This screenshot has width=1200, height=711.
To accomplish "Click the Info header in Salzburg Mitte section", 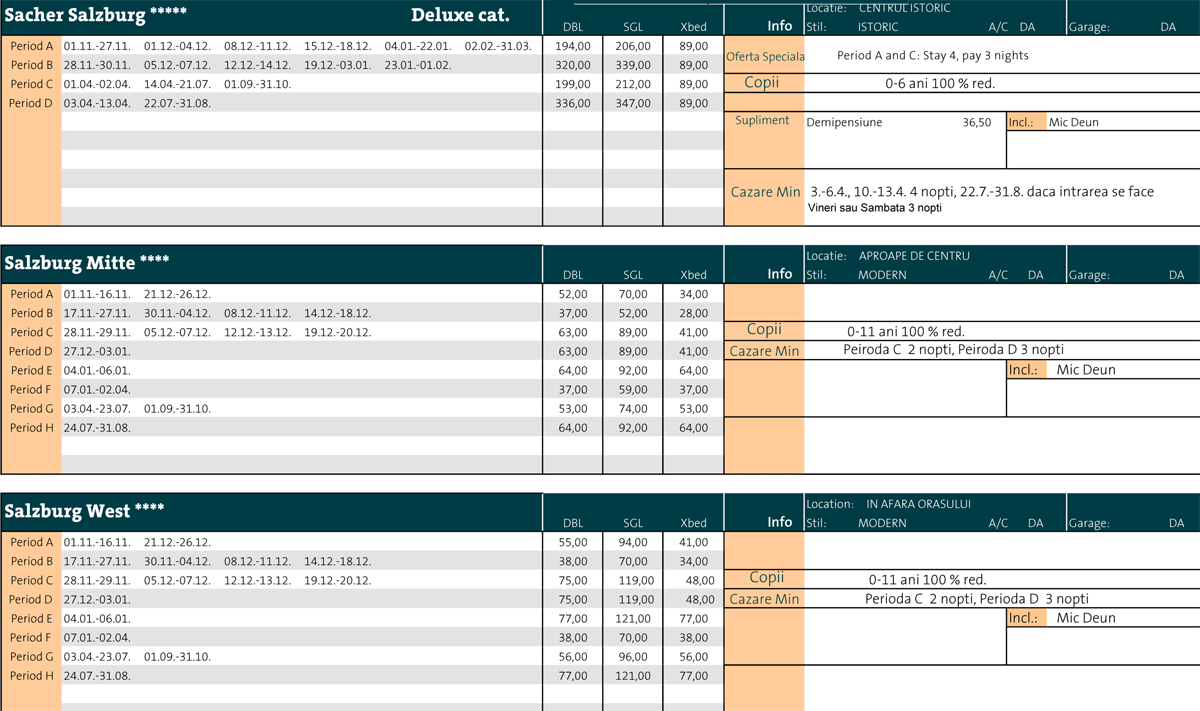I will [779, 273].
